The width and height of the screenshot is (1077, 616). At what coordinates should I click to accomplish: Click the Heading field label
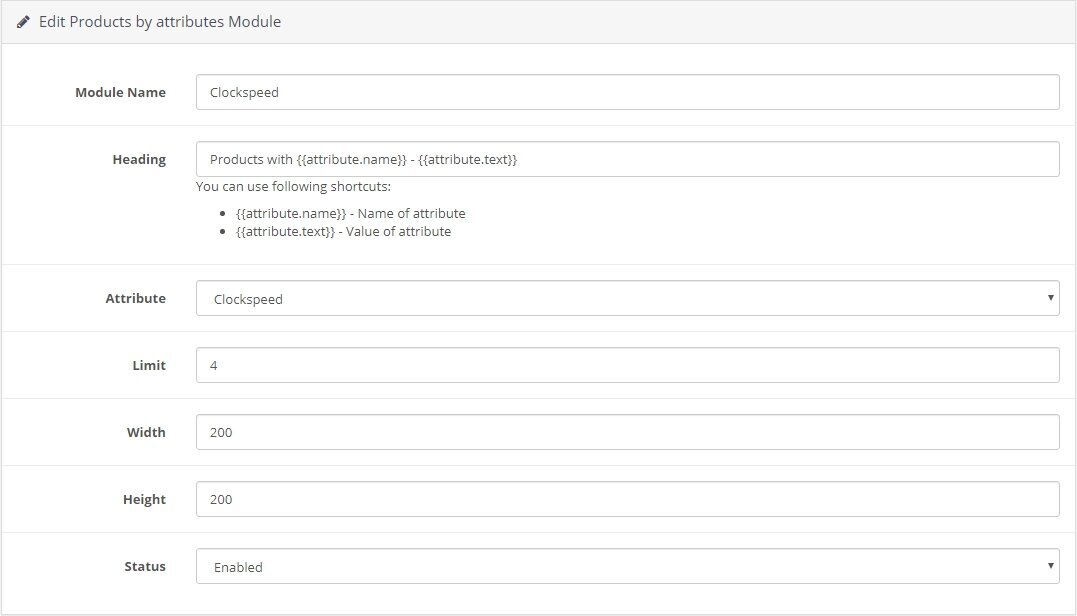[x=139, y=159]
